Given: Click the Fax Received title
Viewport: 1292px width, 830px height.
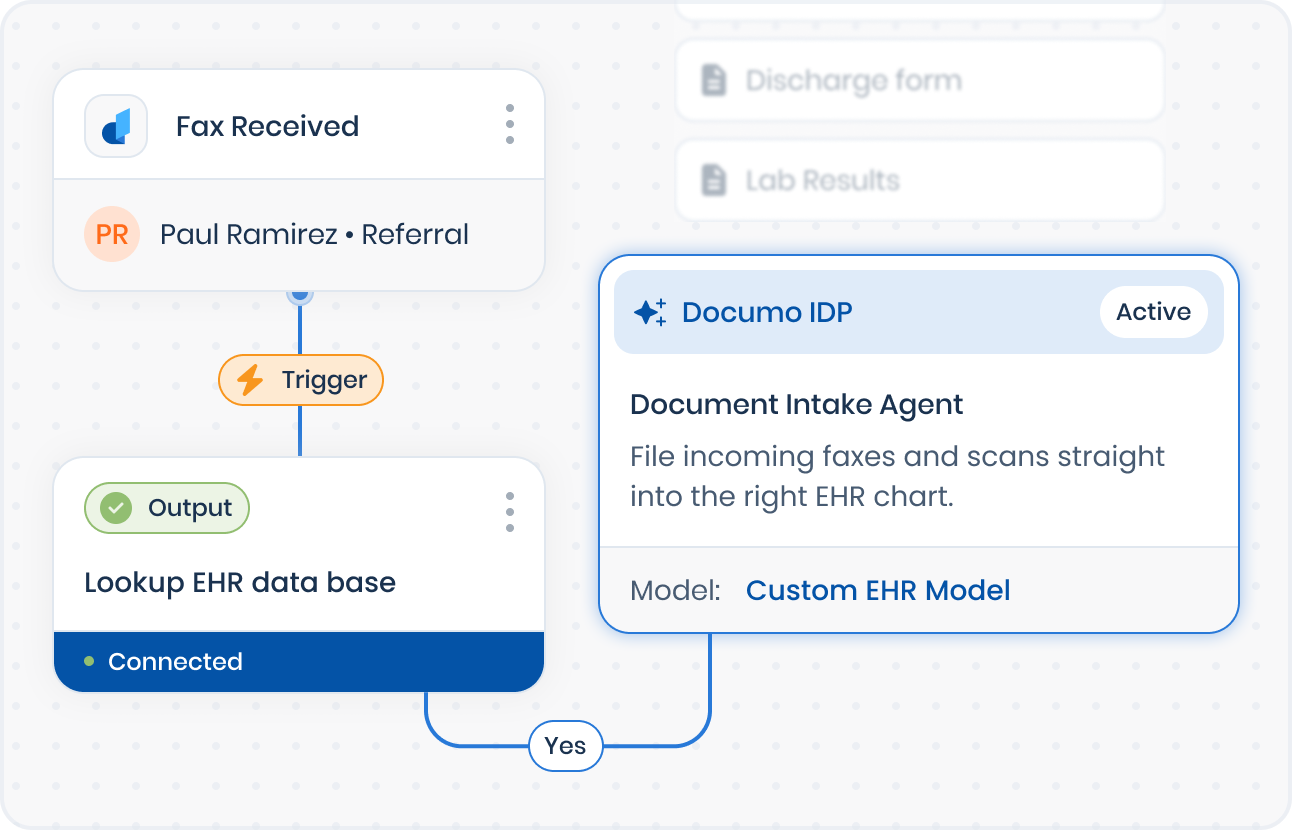Looking at the screenshot, I should click(267, 126).
